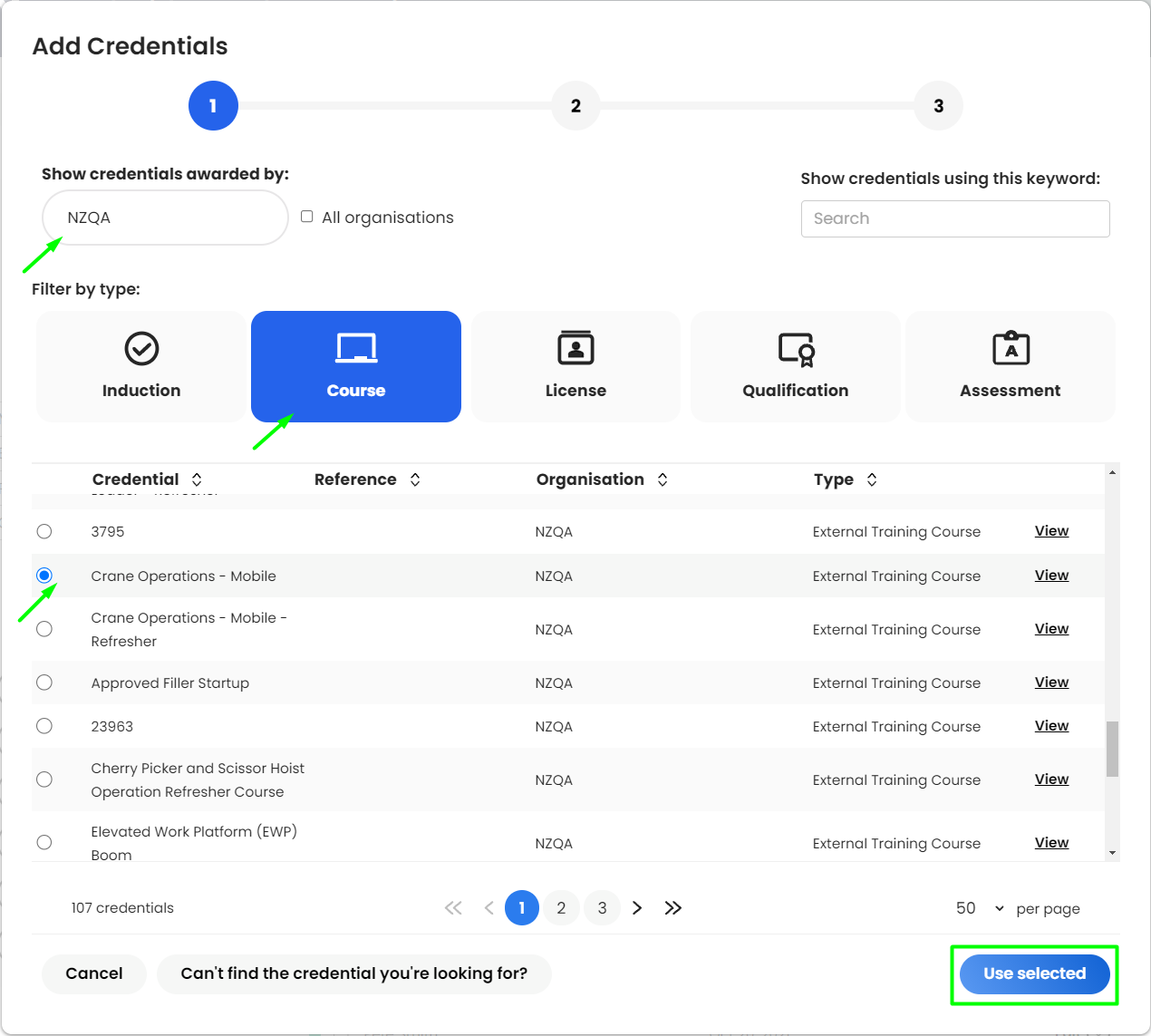View details for Approved Filler Startup
This screenshot has width=1151, height=1036.
[1051, 683]
